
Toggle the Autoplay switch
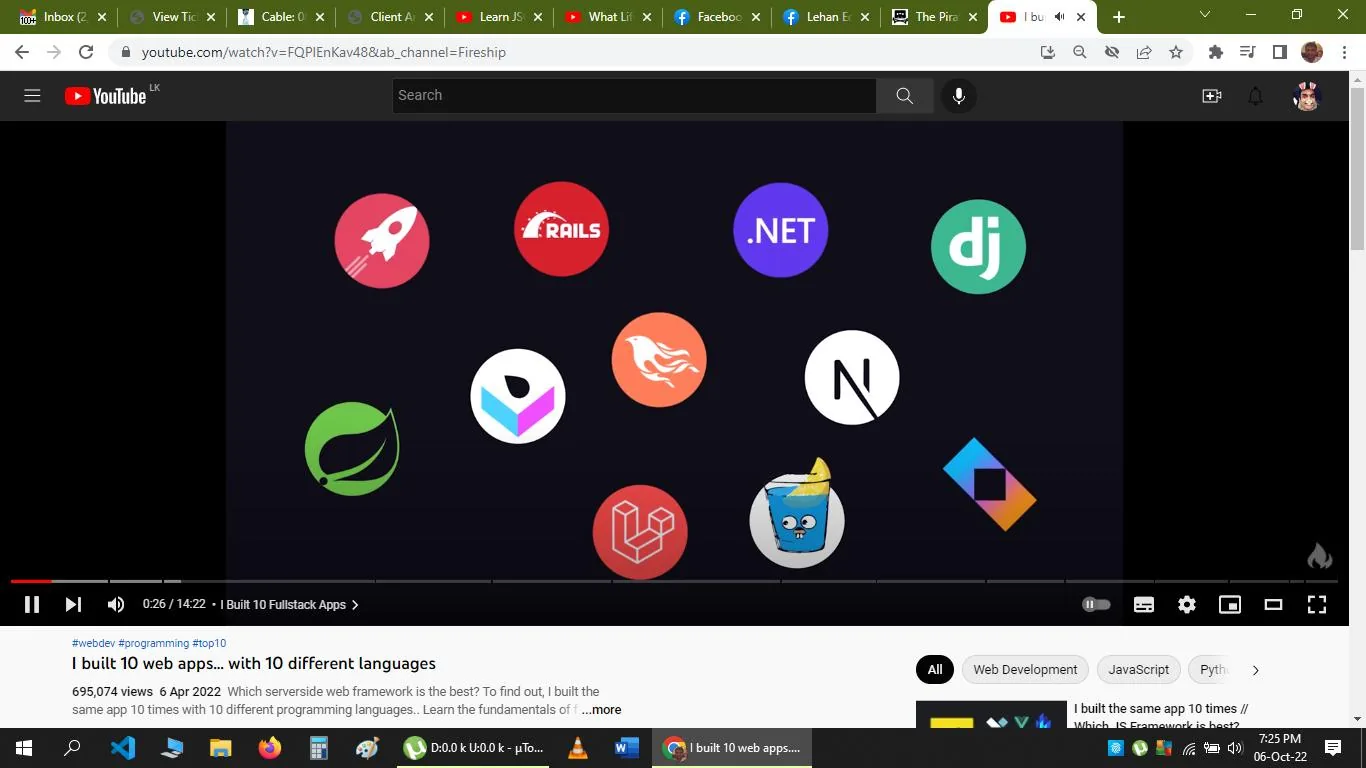[x=1096, y=604]
